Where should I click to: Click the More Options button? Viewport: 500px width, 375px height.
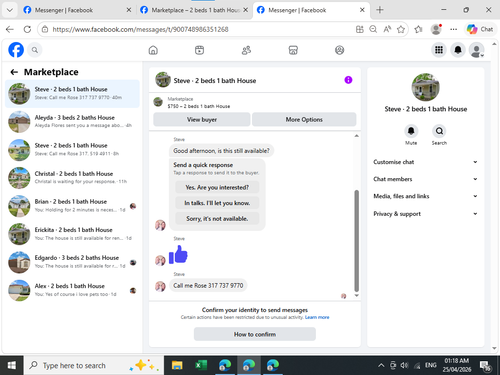[304, 119]
